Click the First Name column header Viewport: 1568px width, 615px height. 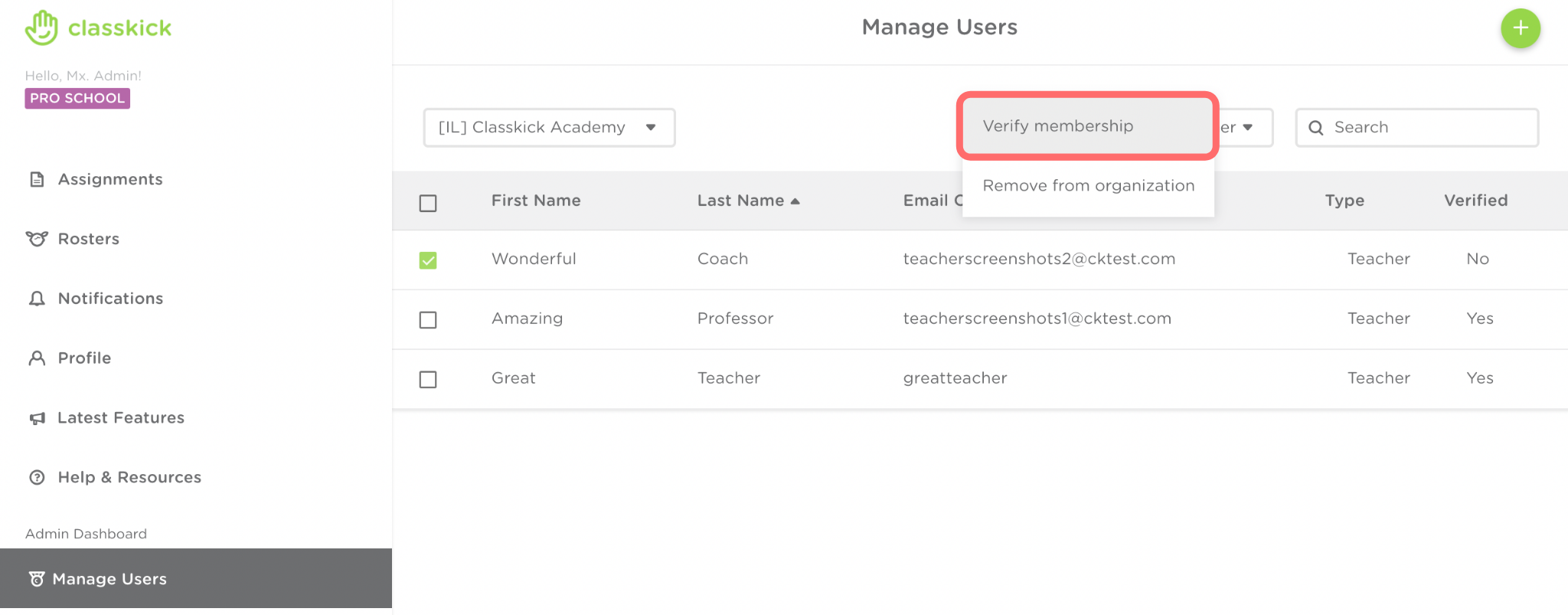coord(535,201)
